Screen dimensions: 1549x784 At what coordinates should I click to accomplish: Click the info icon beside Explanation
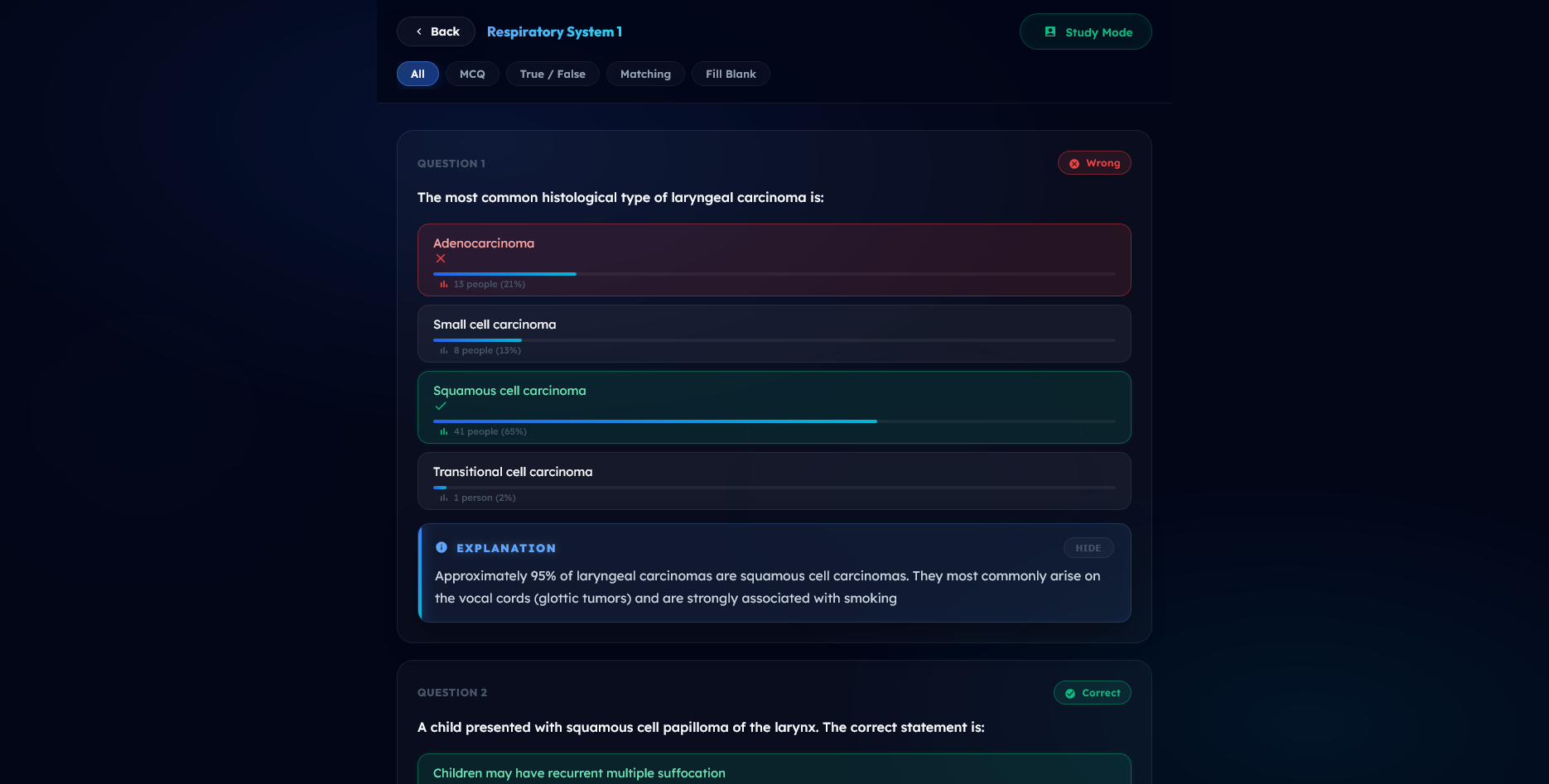[441, 546]
